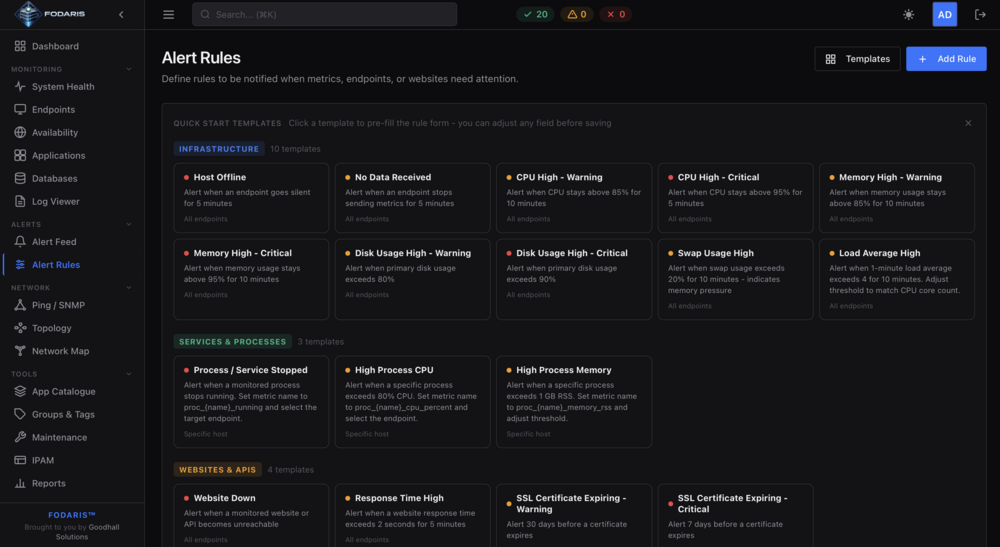
Task: Collapse sidebar with left chevron
Action: click(121, 15)
